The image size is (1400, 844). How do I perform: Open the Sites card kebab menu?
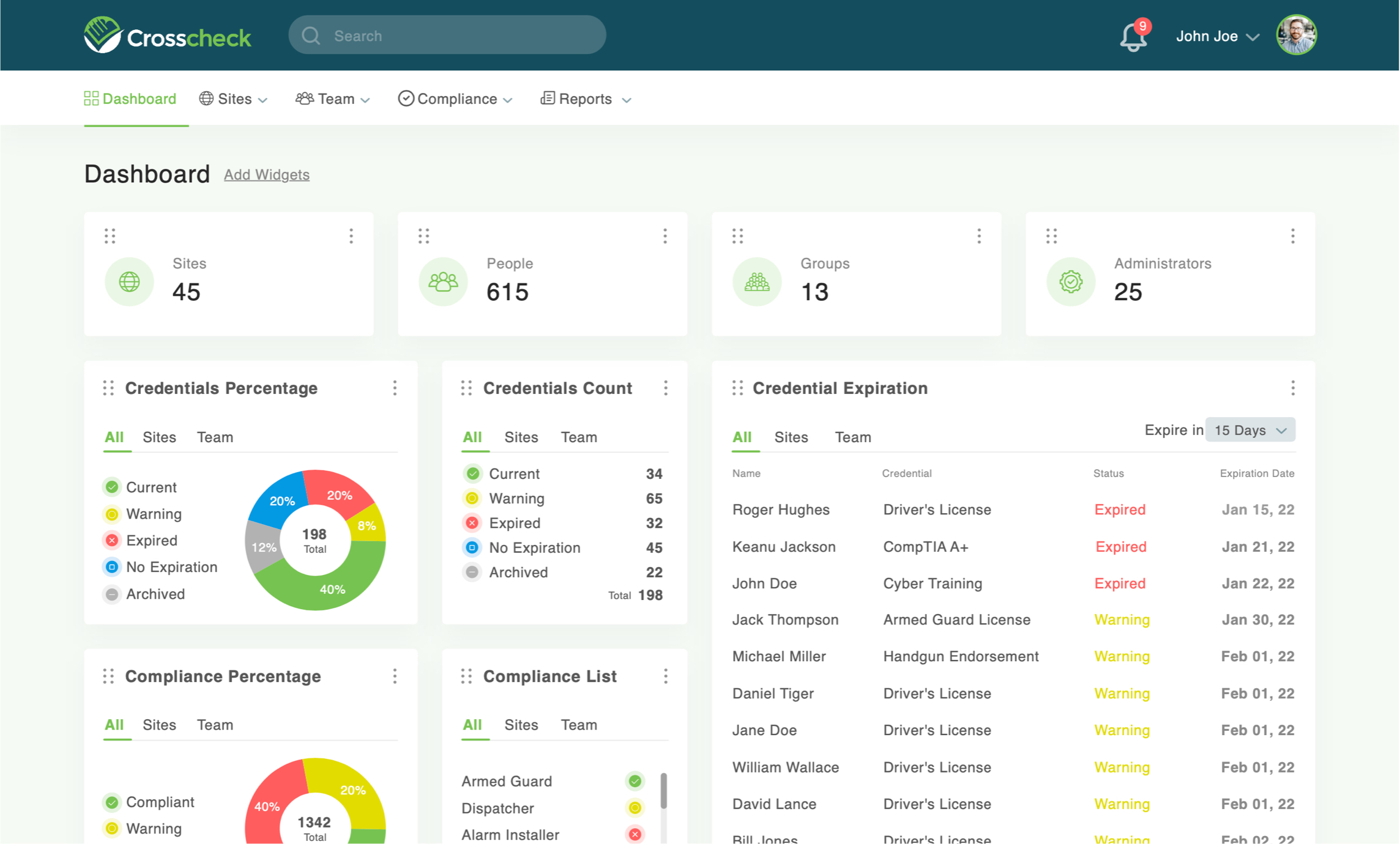pyautogui.click(x=351, y=236)
